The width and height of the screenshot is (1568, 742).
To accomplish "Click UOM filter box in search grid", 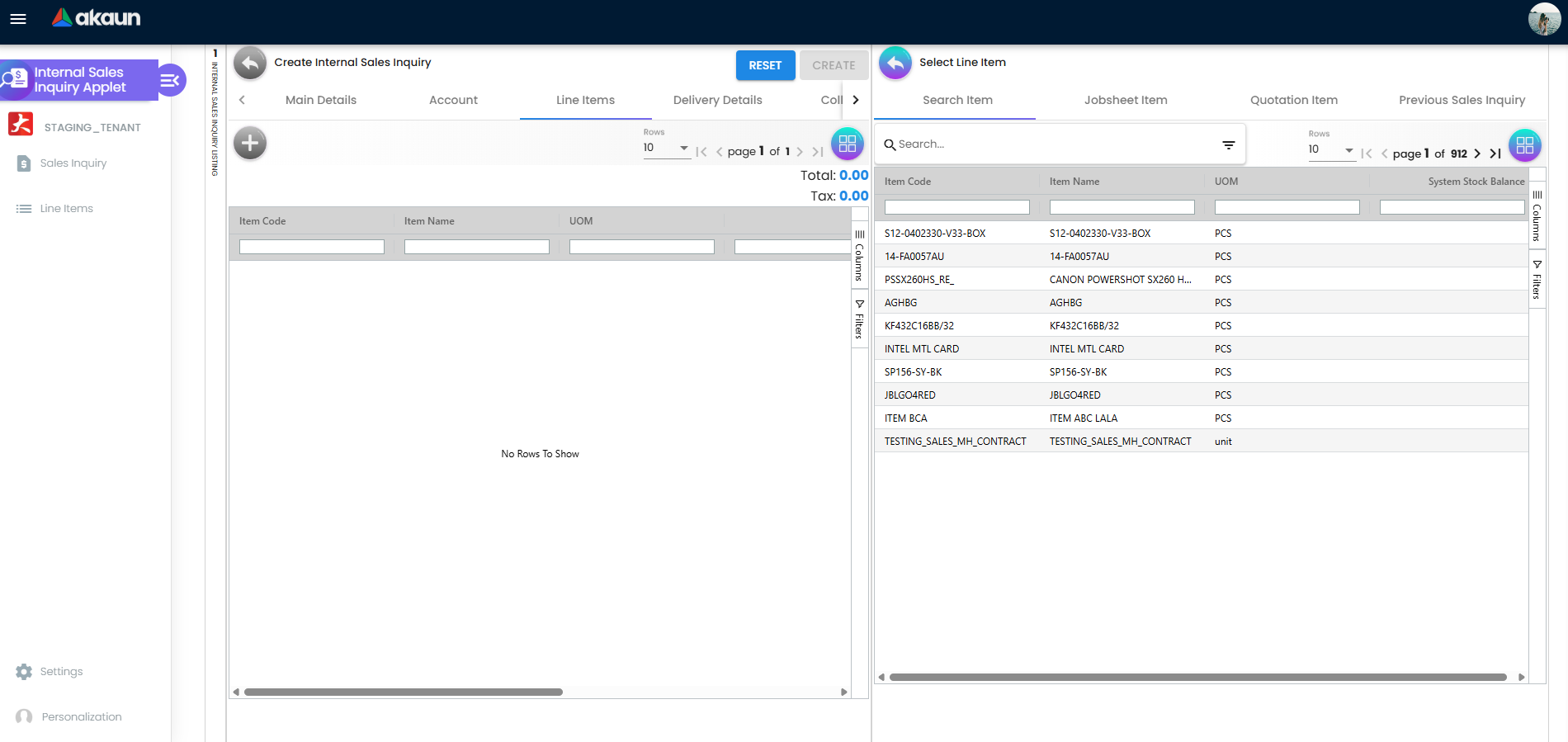I will coord(1287,207).
